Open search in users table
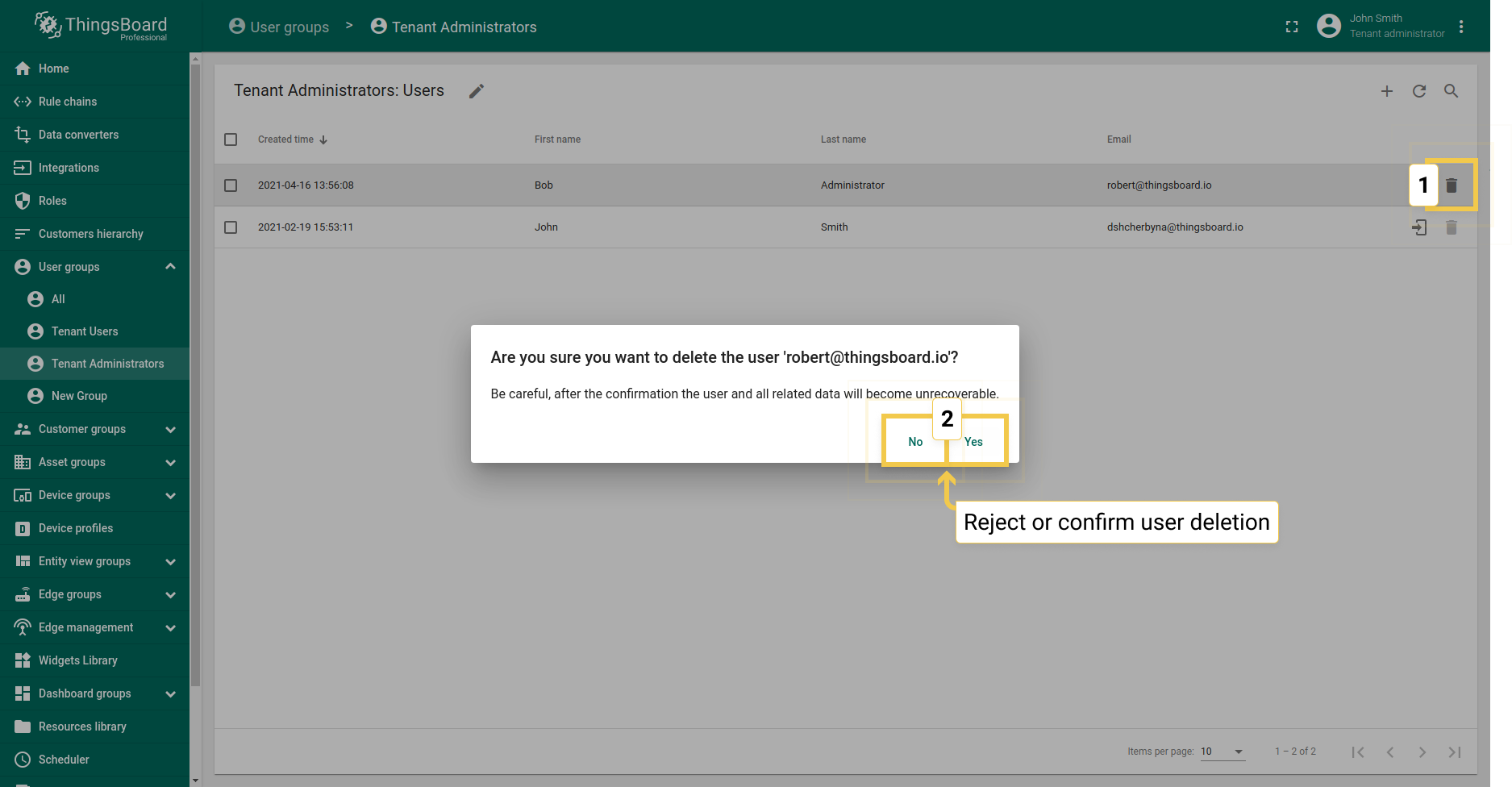Screen dimensions: 1512x787 [1451, 91]
